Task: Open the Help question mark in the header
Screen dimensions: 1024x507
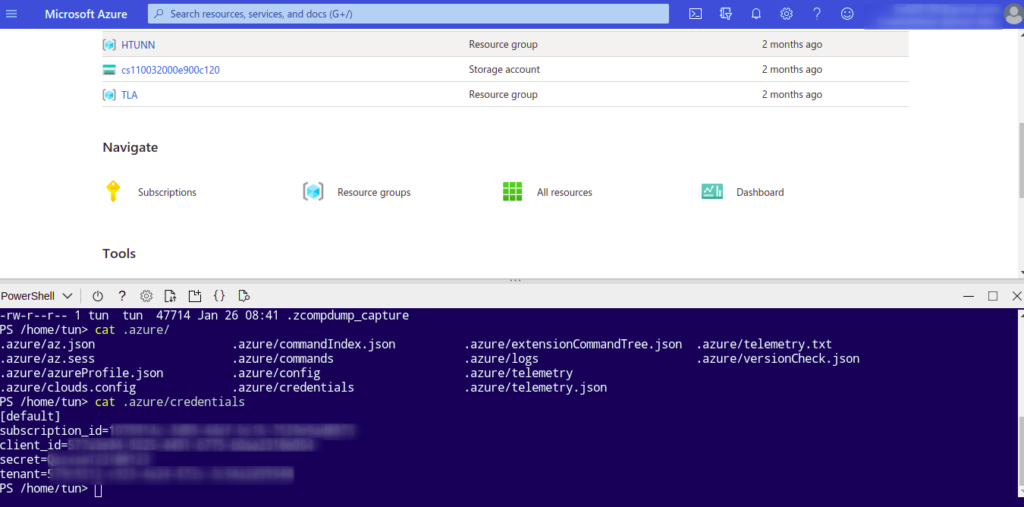Action: [817, 14]
